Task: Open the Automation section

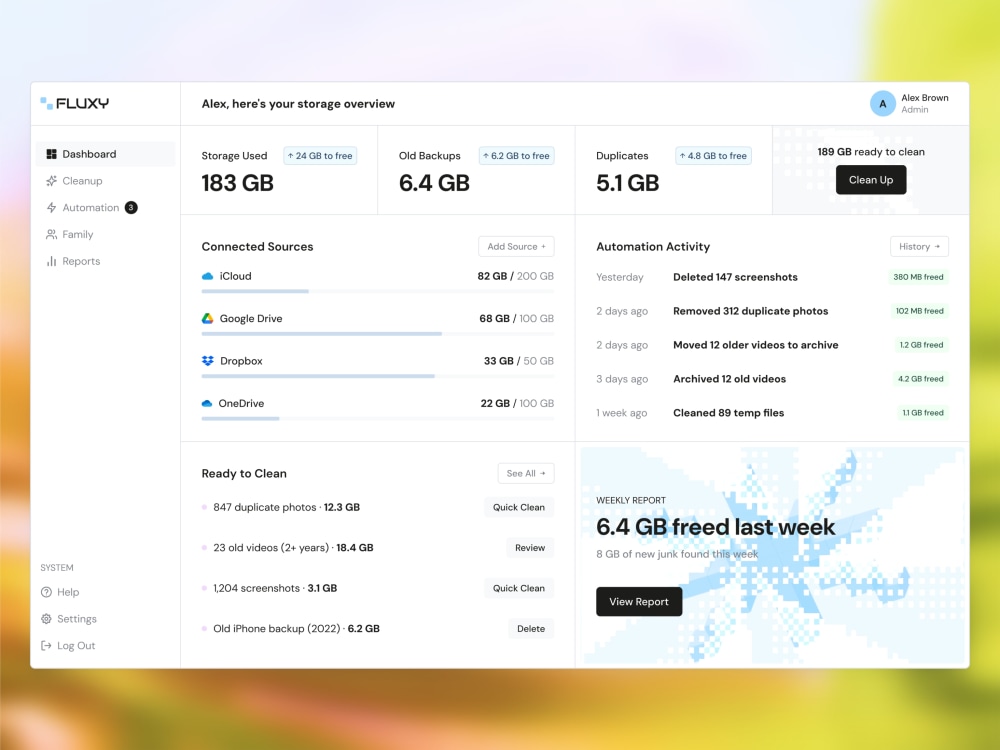Action: (x=105, y=207)
